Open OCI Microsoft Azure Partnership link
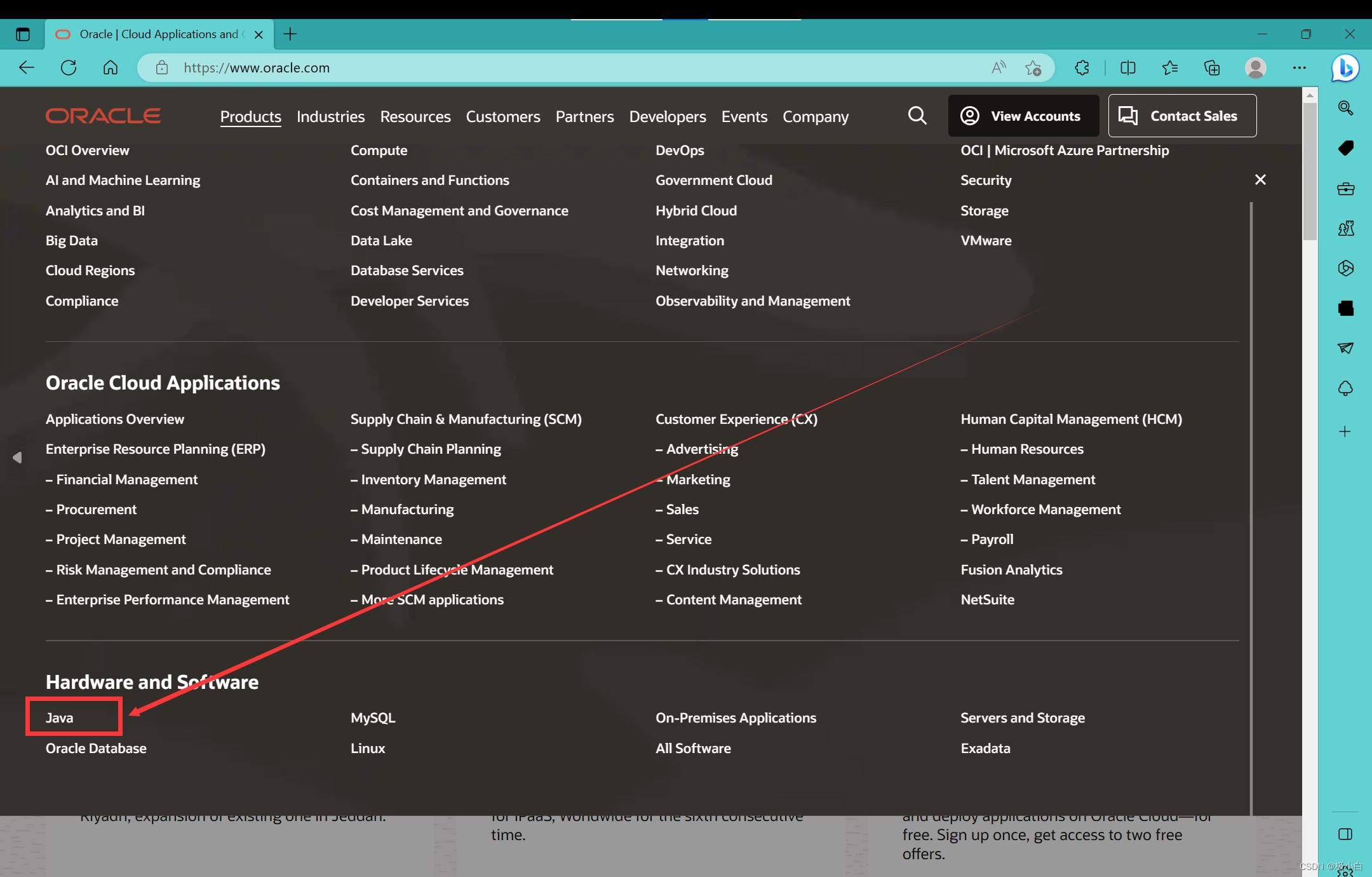This screenshot has height=877, width=1372. pos(1065,151)
